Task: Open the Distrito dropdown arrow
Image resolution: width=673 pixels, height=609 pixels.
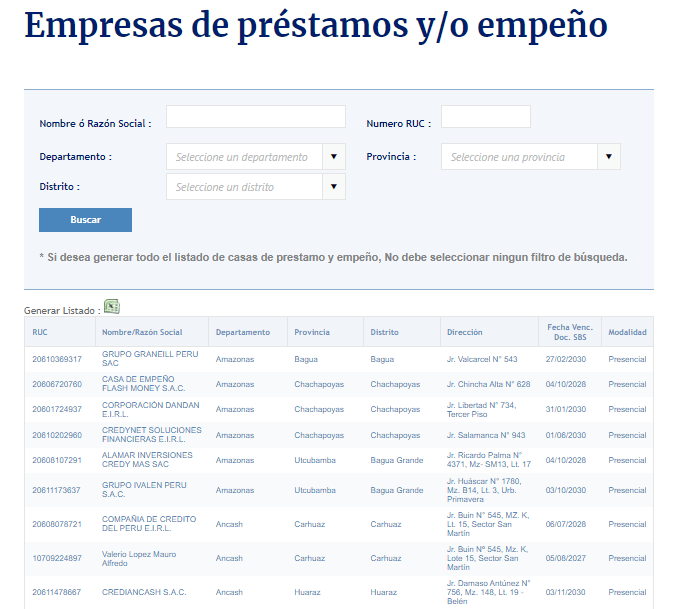Action: click(x=334, y=187)
